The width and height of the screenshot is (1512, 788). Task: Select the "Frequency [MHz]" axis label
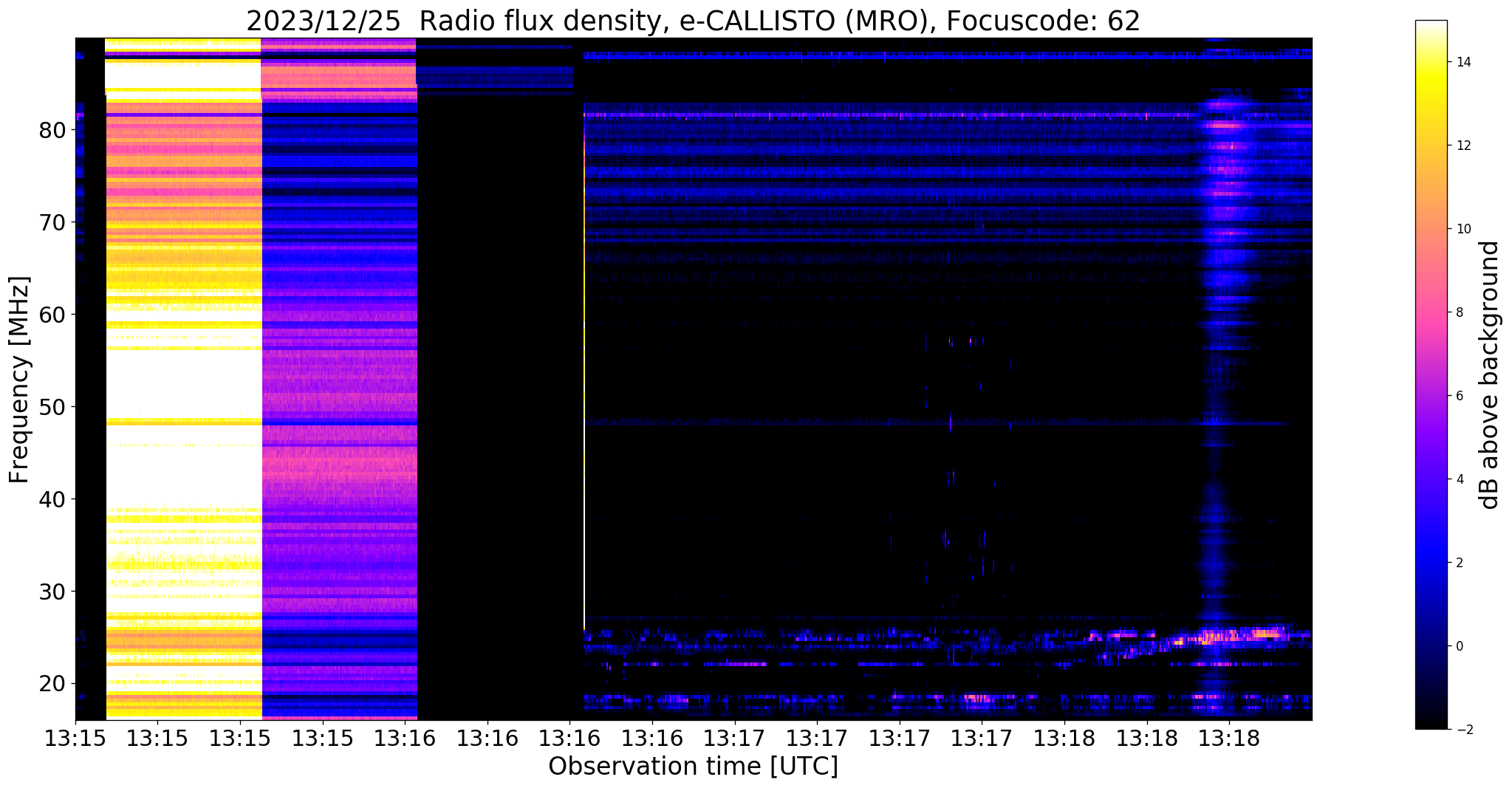pyautogui.click(x=19, y=379)
